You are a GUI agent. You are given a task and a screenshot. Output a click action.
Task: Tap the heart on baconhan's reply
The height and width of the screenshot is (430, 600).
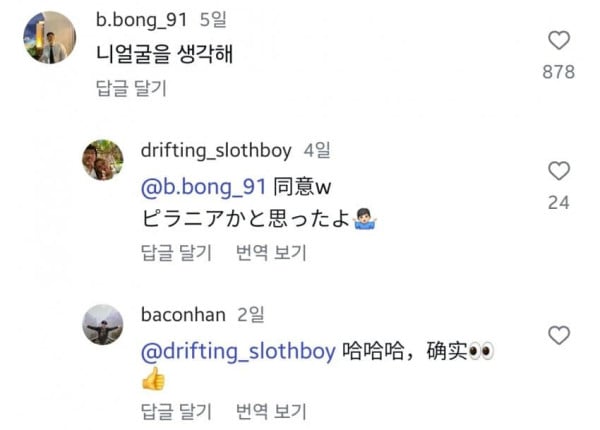[x=560, y=334]
